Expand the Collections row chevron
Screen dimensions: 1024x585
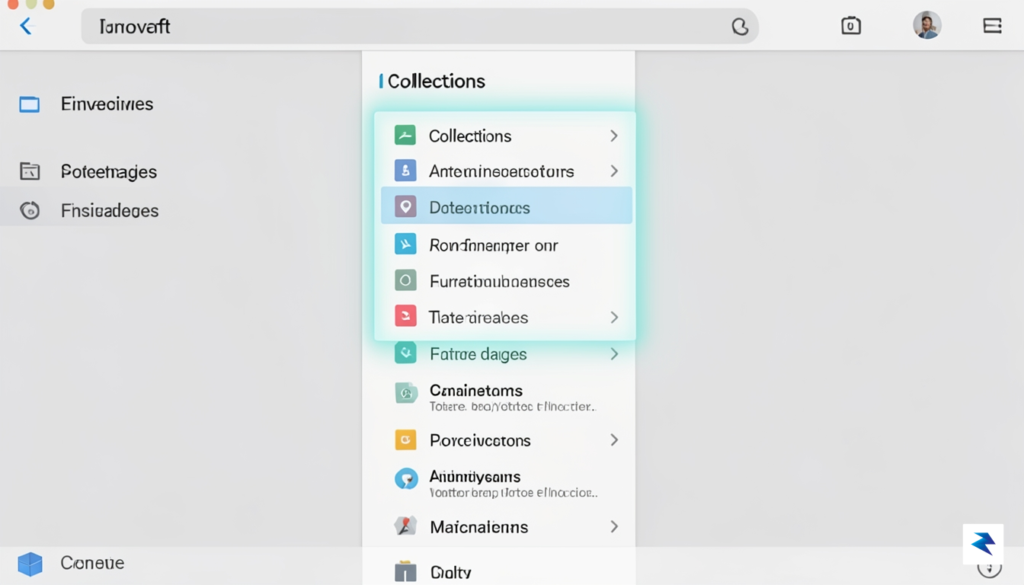(614, 136)
